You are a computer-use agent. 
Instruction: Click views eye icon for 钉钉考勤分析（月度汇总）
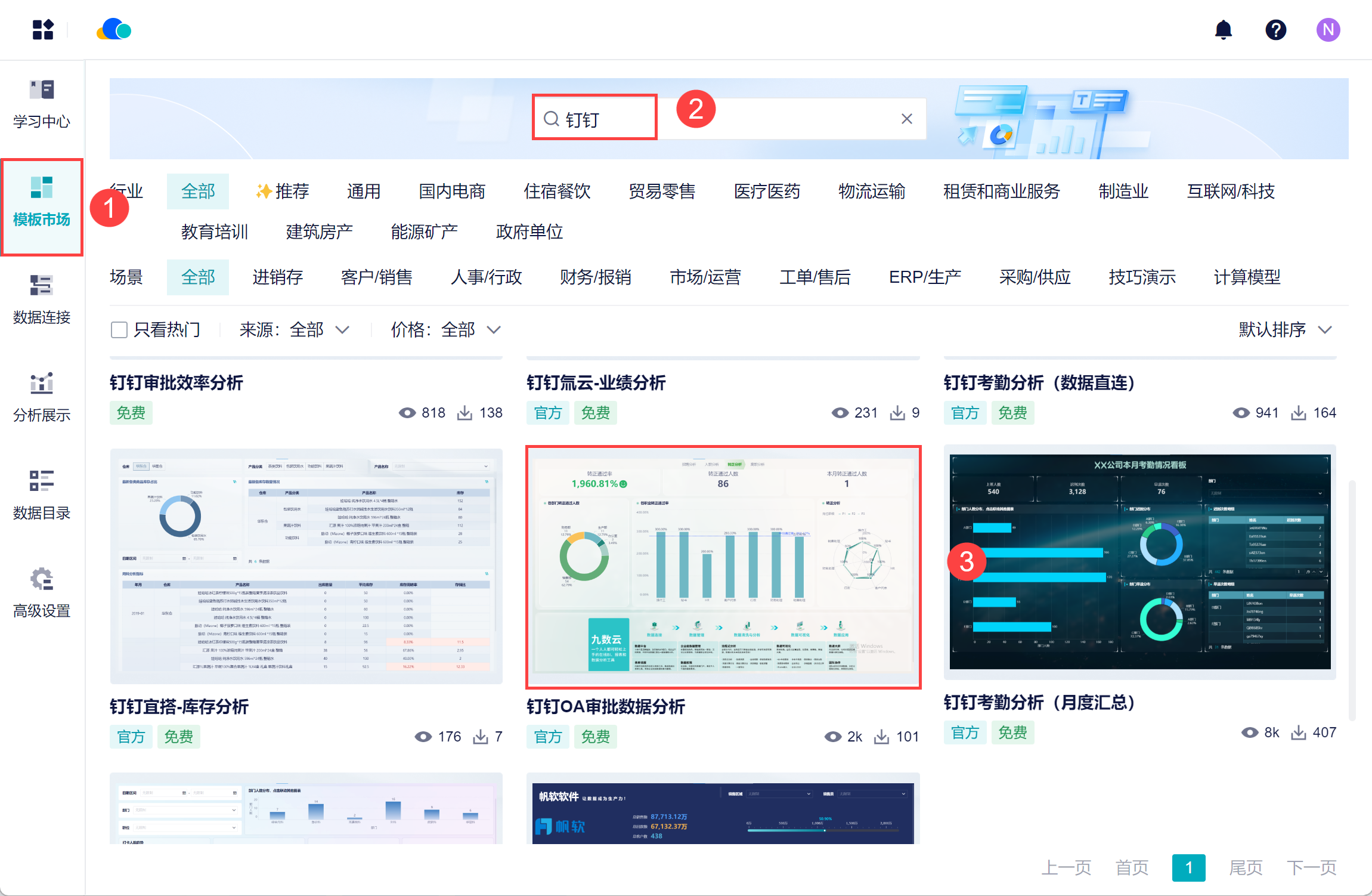tap(1250, 733)
